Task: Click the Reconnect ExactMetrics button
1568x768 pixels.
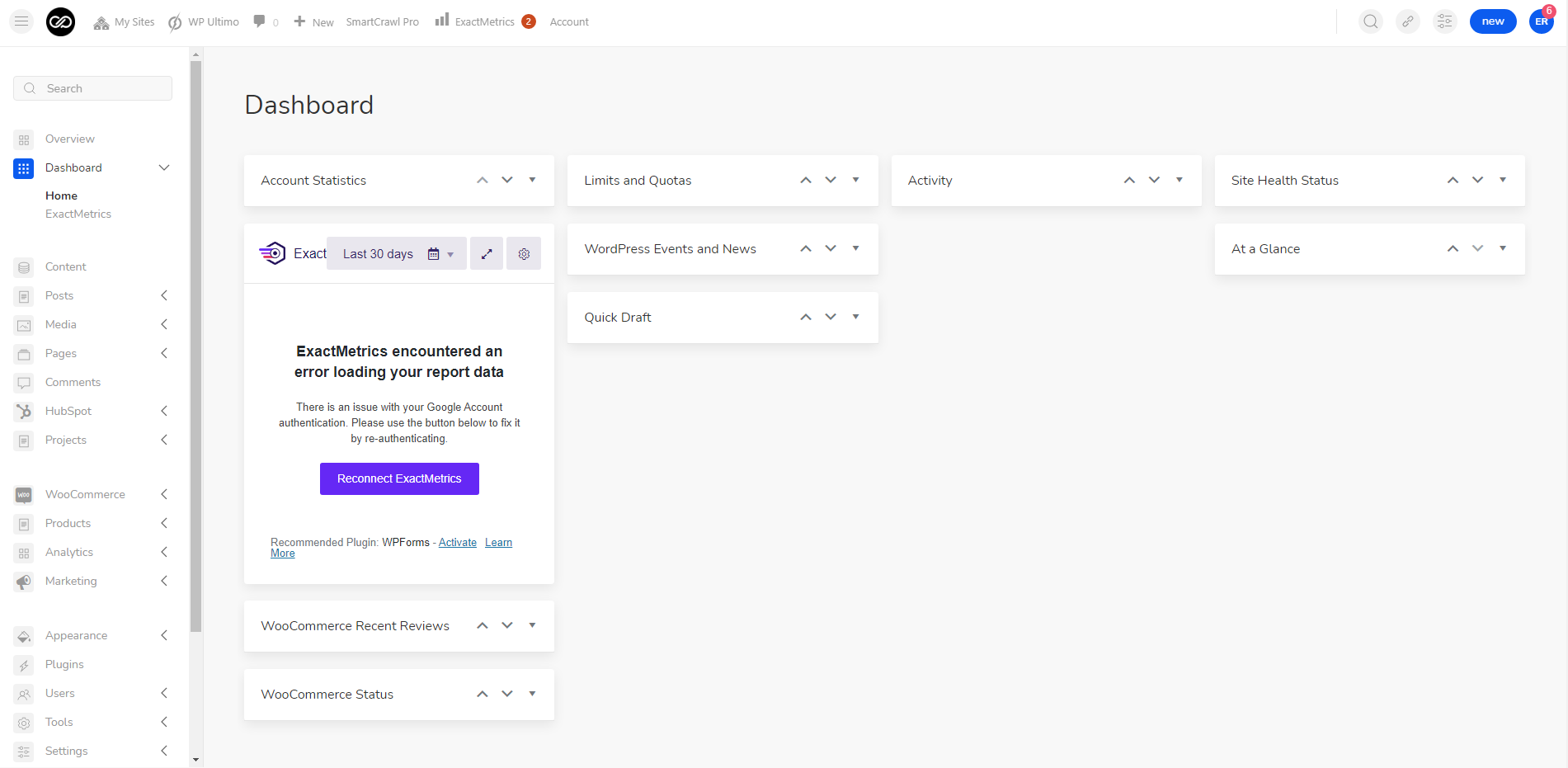Action: pos(399,478)
